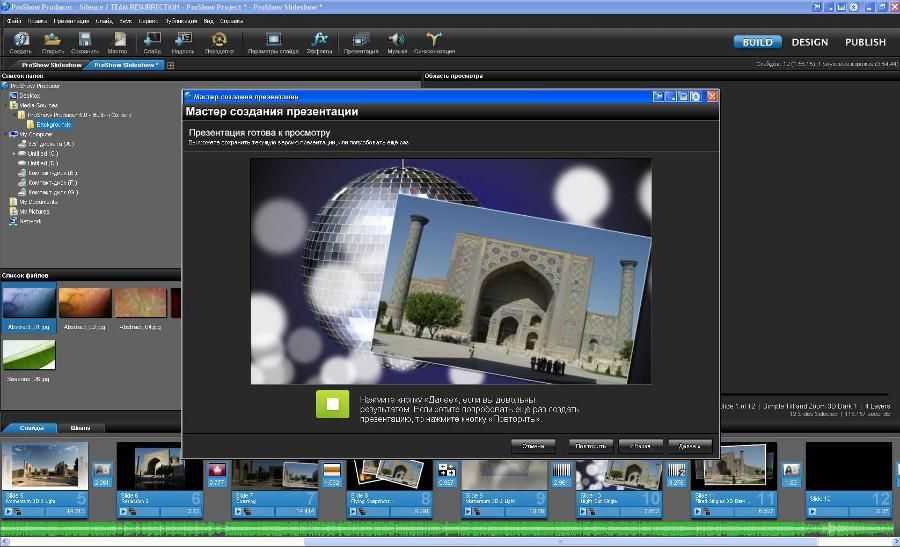Viewport: 900px width, 547px height.
Task: Select the first ProShow Slideshow tab
Action: [51, 65]
